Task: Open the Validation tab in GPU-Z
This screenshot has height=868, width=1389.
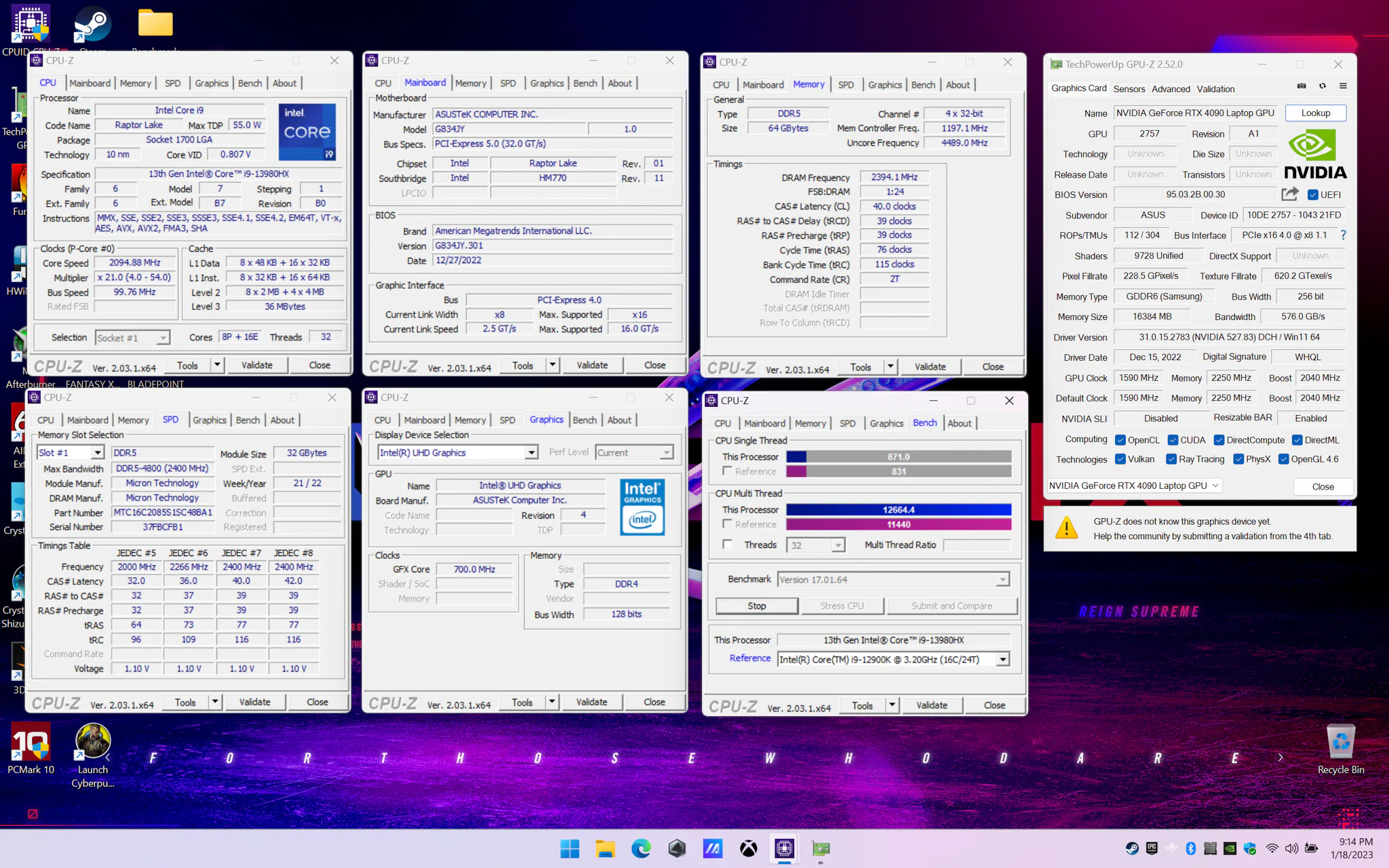Action: tap(1215, 89)
